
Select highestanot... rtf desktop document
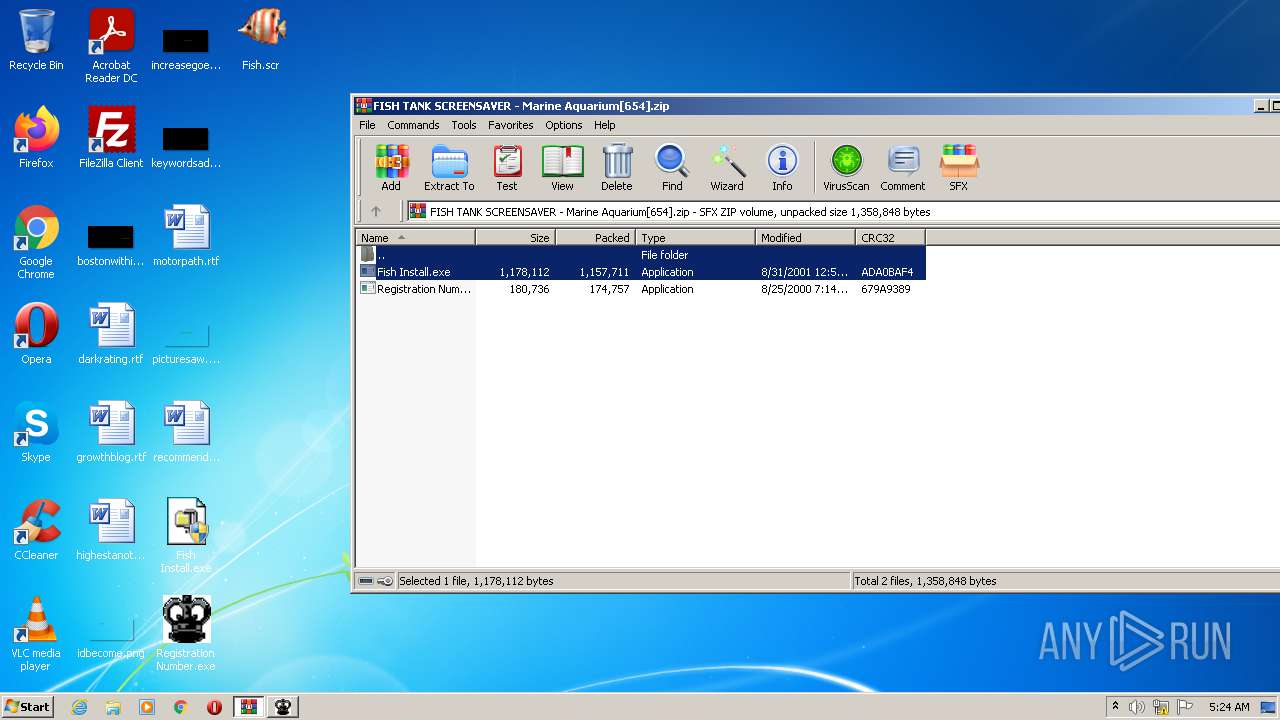(111, 530)
